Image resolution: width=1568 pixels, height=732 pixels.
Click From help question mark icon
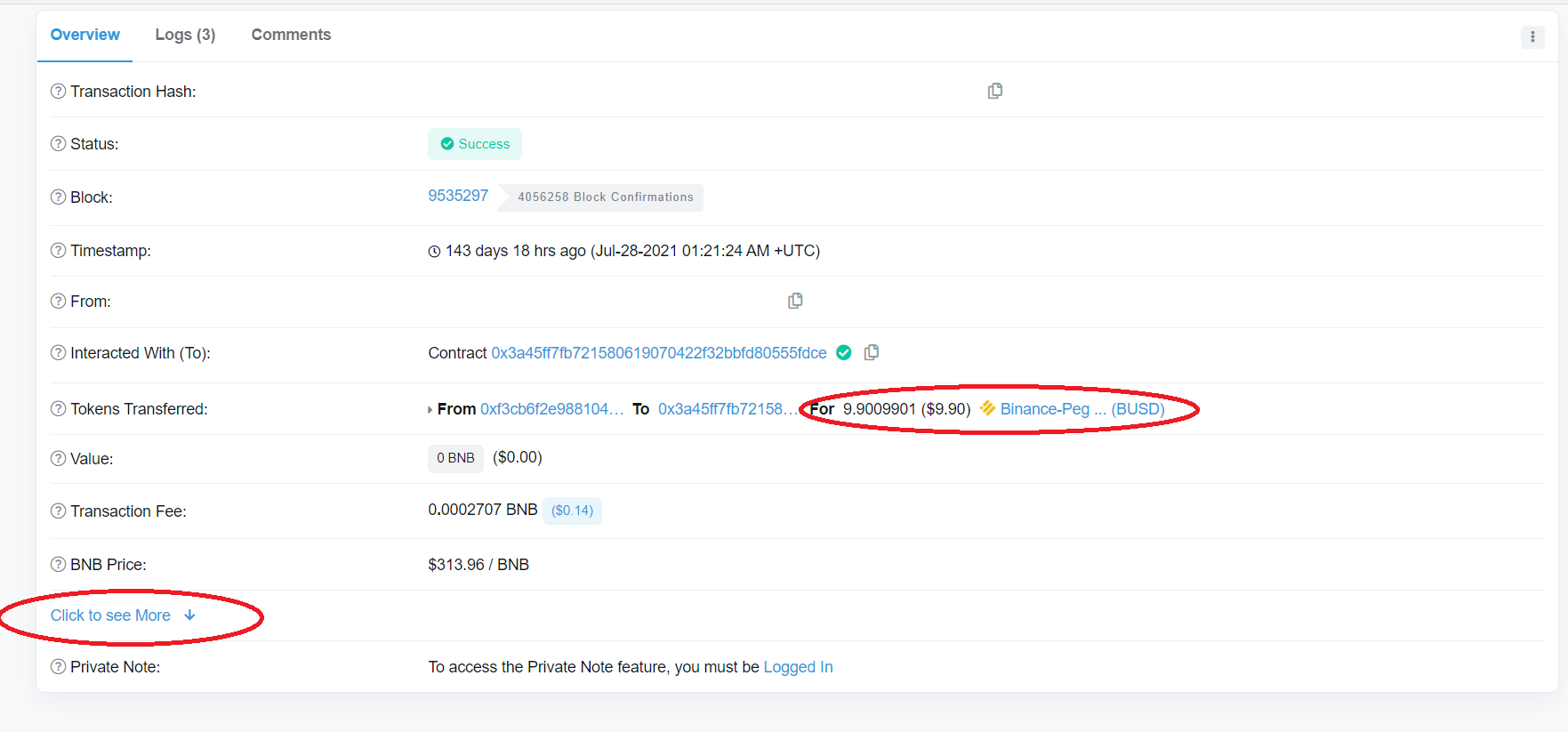pos(58,301)
